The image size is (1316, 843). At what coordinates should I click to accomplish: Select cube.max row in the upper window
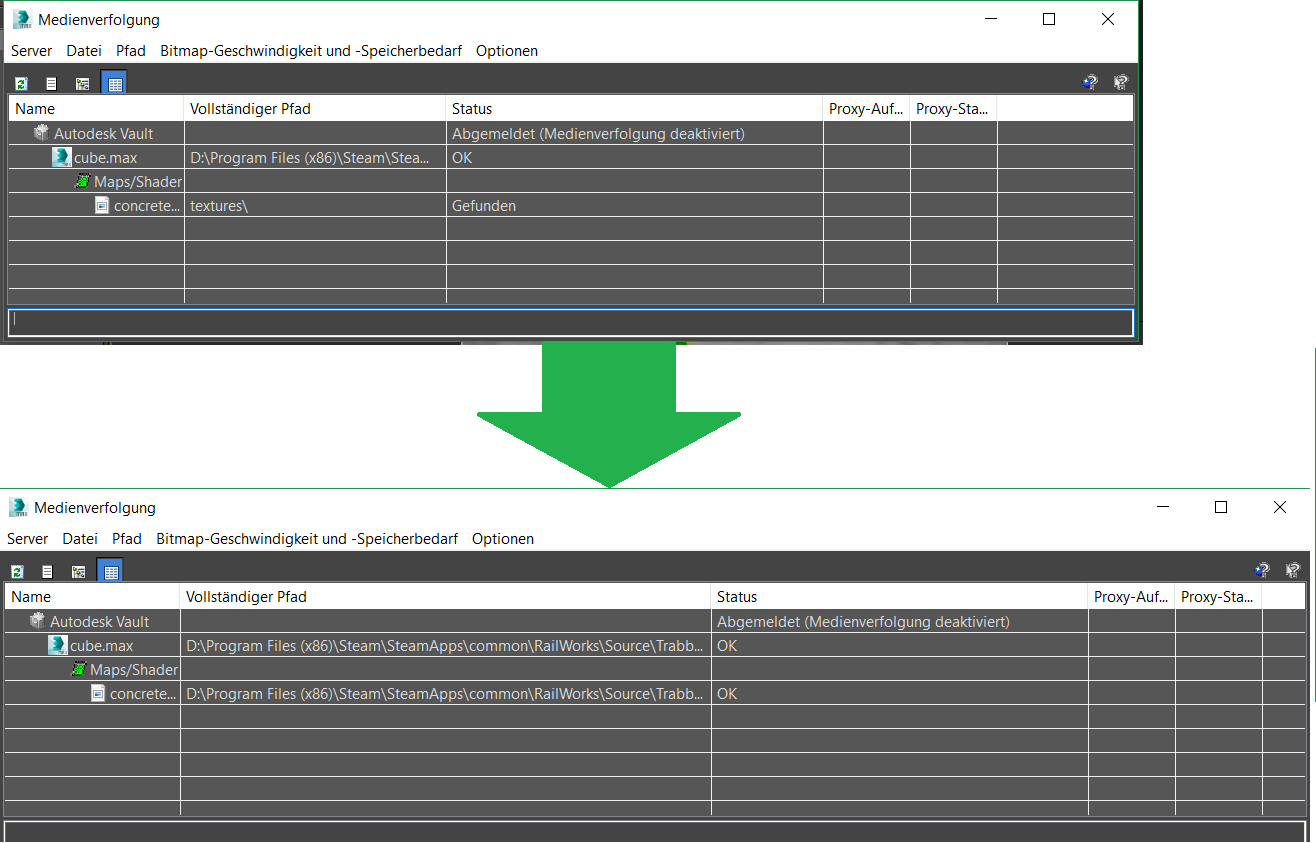[x=105, y=158]
